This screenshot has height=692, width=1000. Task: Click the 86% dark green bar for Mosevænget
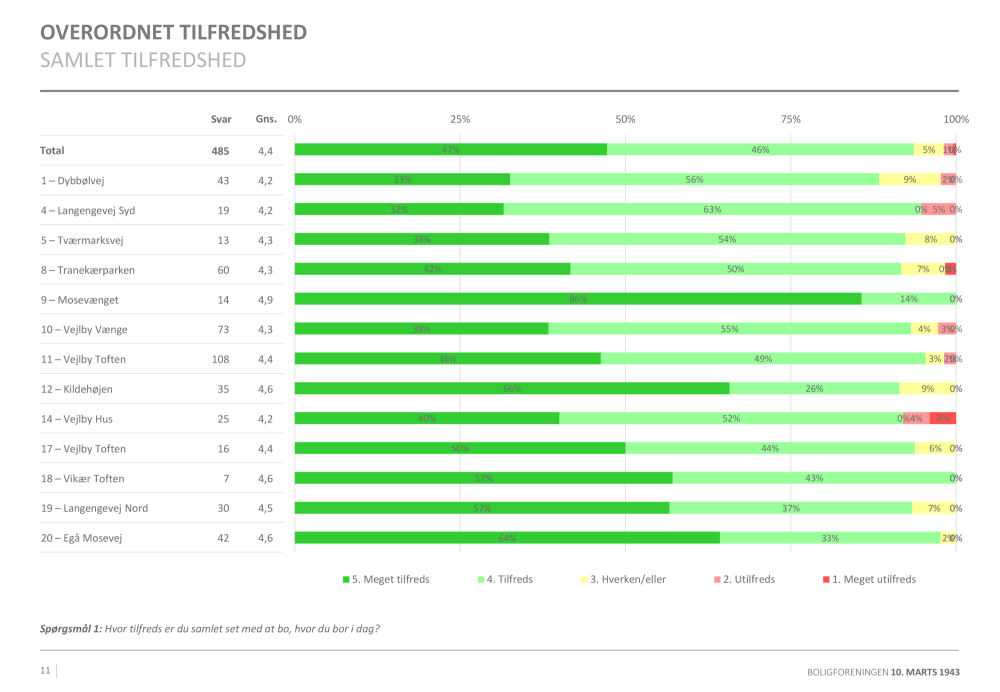[578, 299]
